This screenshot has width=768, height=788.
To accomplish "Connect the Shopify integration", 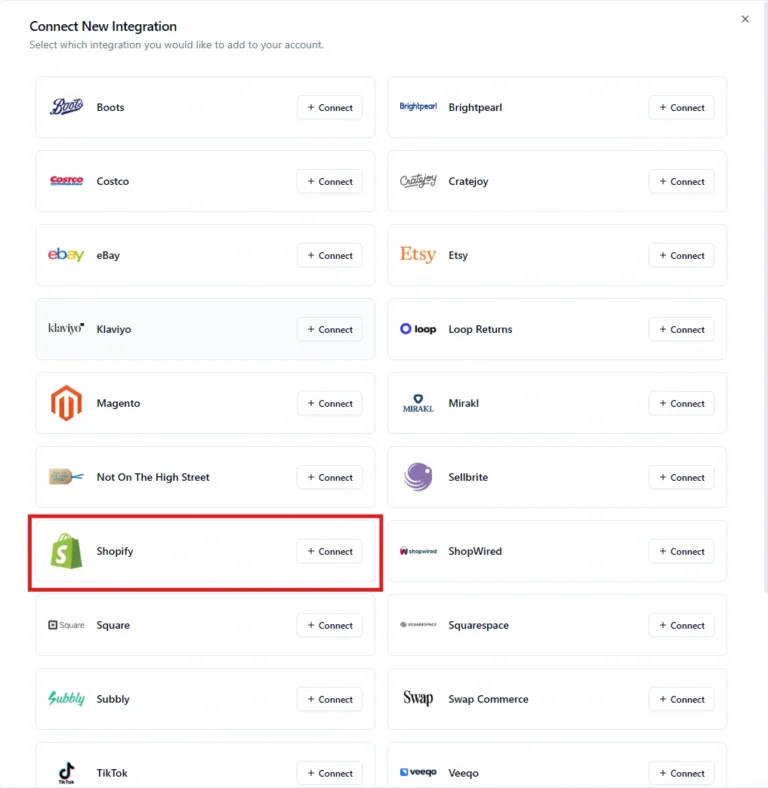I will click(330, 551).
